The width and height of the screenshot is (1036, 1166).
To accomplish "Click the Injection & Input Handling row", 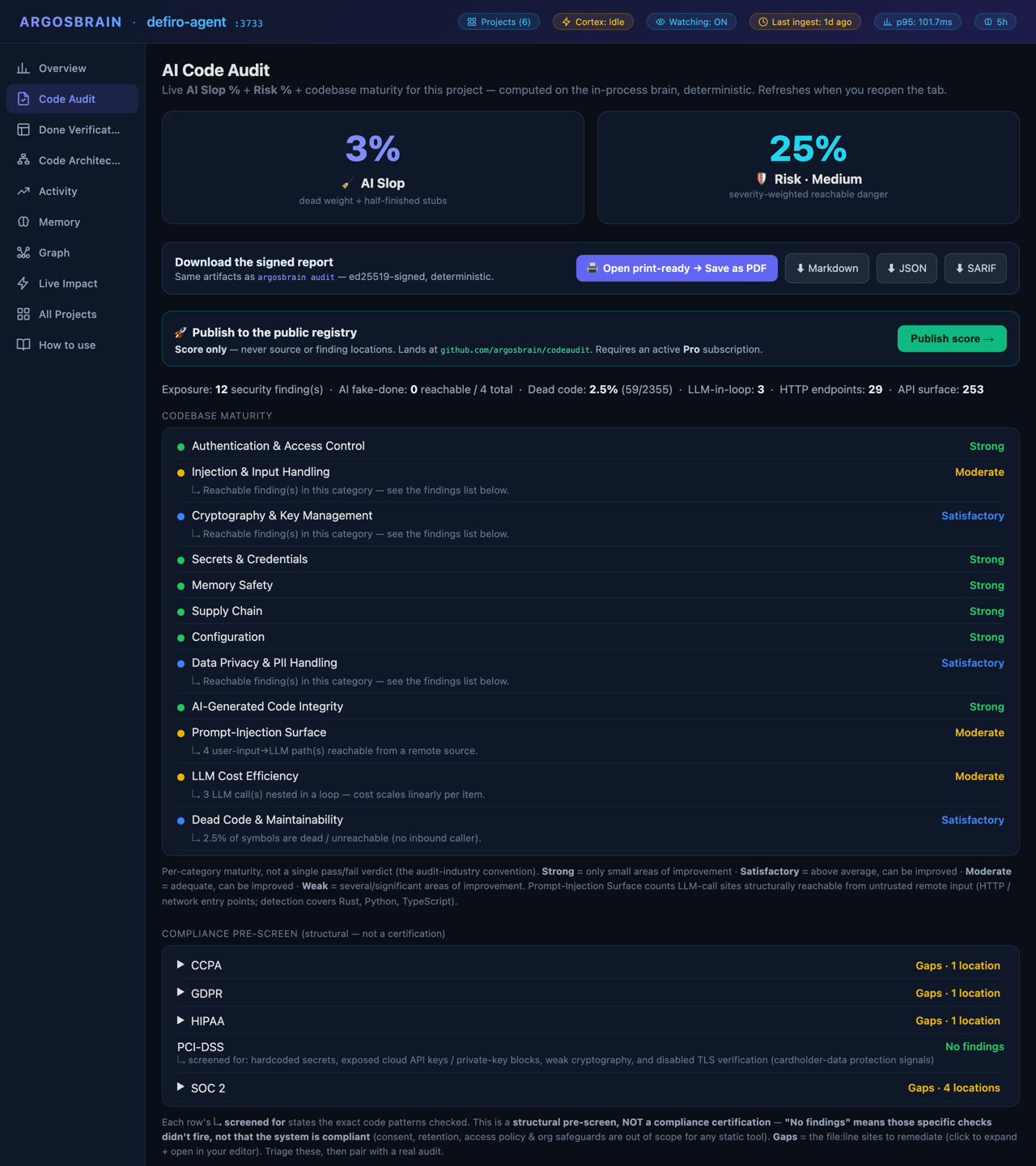I will [591, 481].
